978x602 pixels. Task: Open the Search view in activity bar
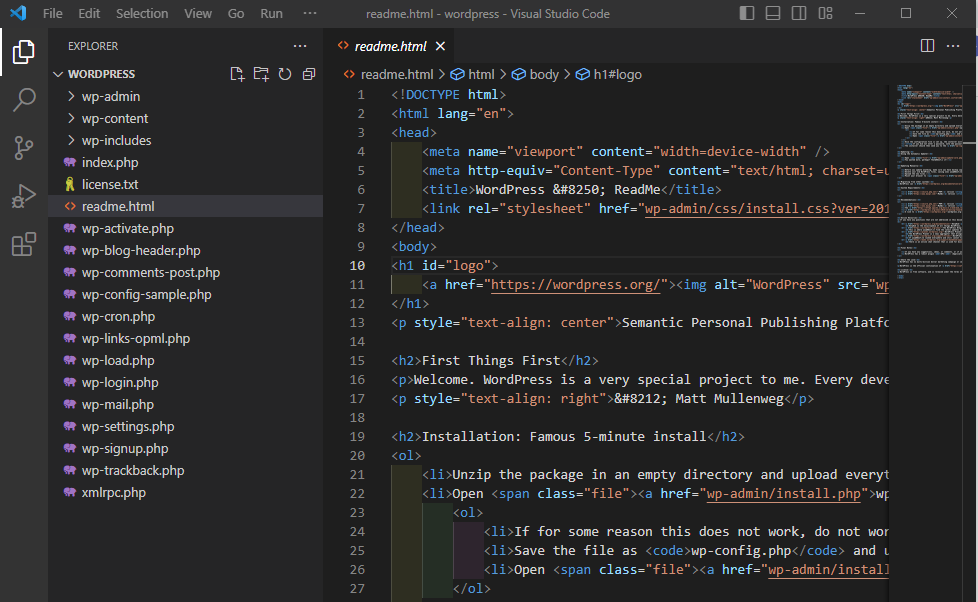click(x=24, y=99)
